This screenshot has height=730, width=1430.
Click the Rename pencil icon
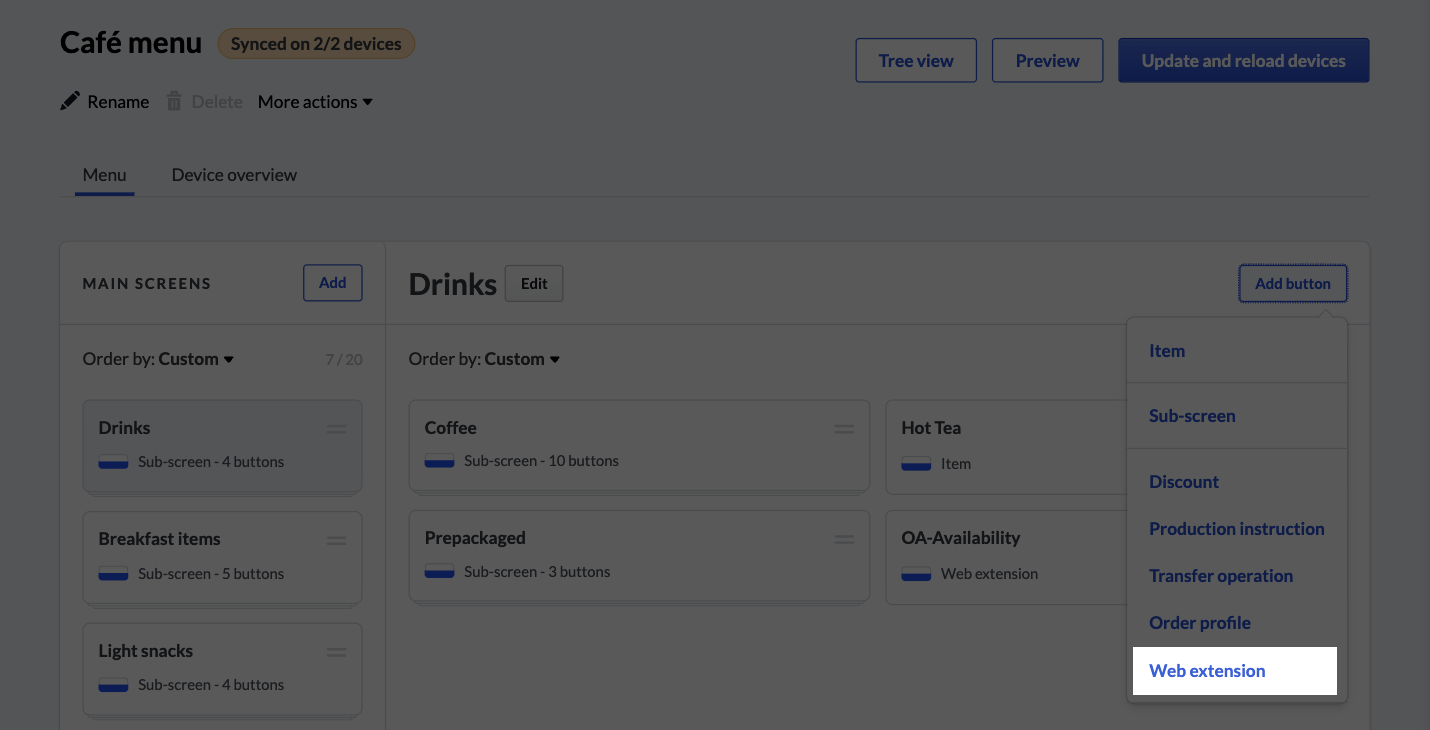pyautogui.click(x=69, y=100)
